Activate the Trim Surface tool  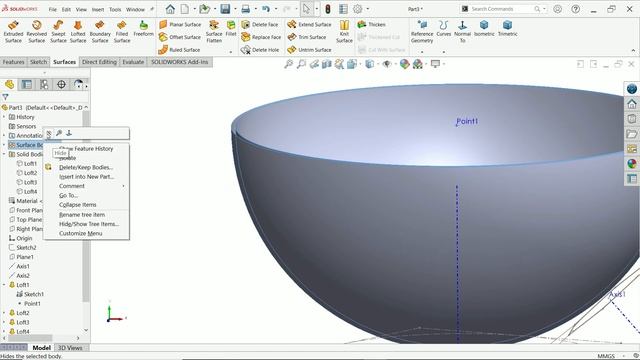tap(307, 37)
